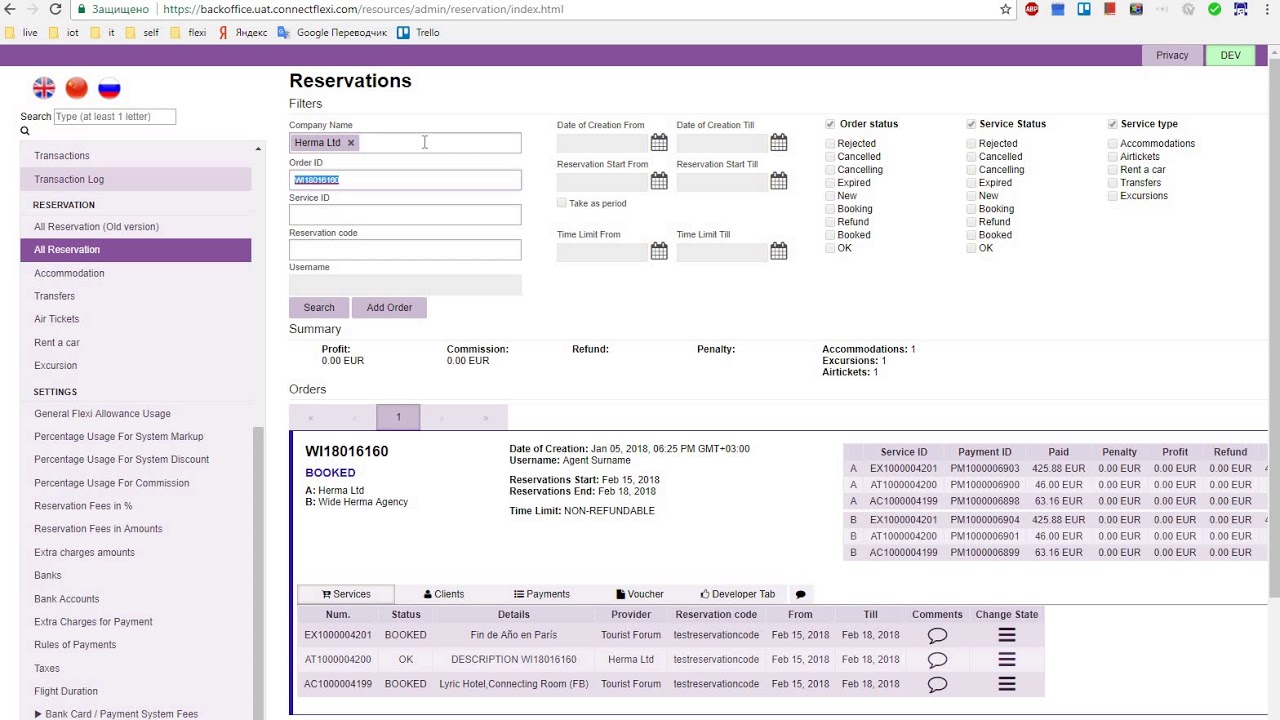Switch to the Developer Tab
The image size is (1280, 720).
737,594
